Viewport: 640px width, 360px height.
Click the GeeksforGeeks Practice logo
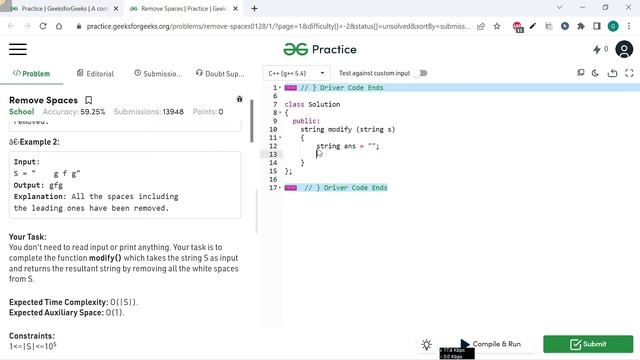(x=320, y=49)
